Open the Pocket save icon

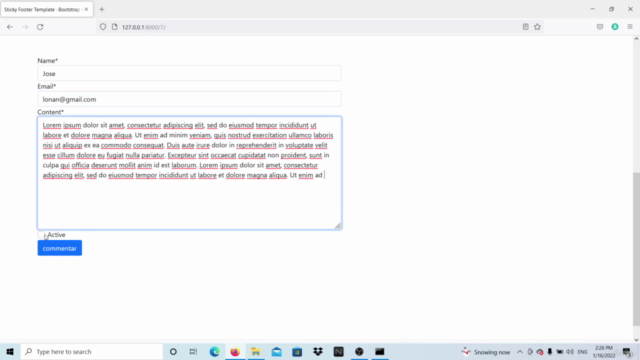tap(600, 27)
